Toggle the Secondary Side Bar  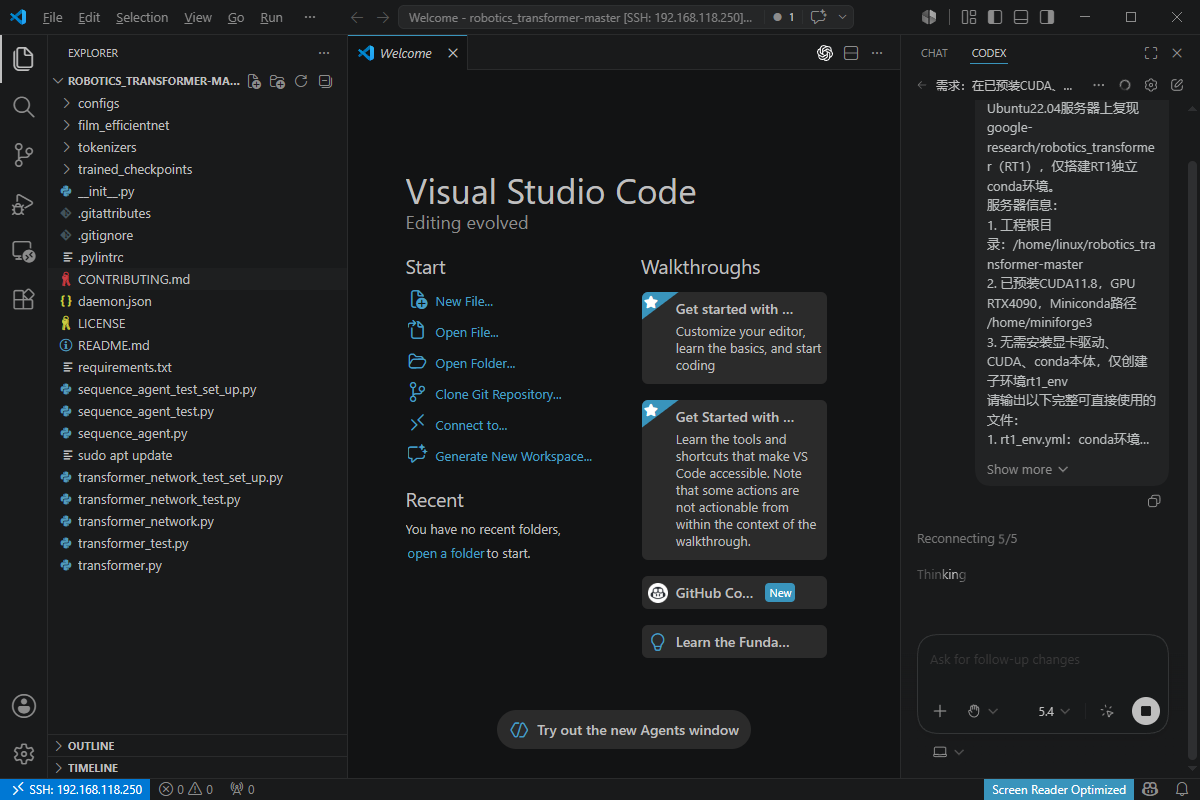pos(1046,17)
